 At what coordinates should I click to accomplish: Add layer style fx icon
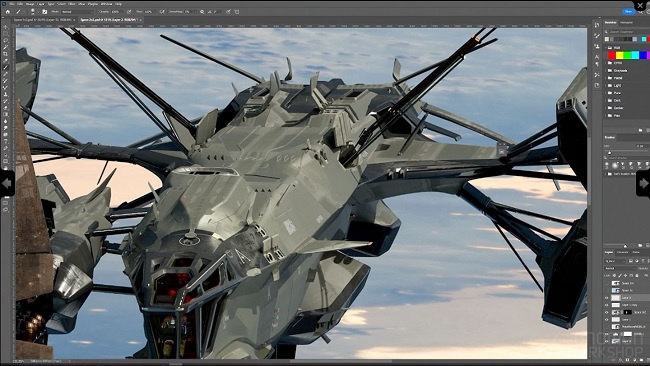point(621,360)
